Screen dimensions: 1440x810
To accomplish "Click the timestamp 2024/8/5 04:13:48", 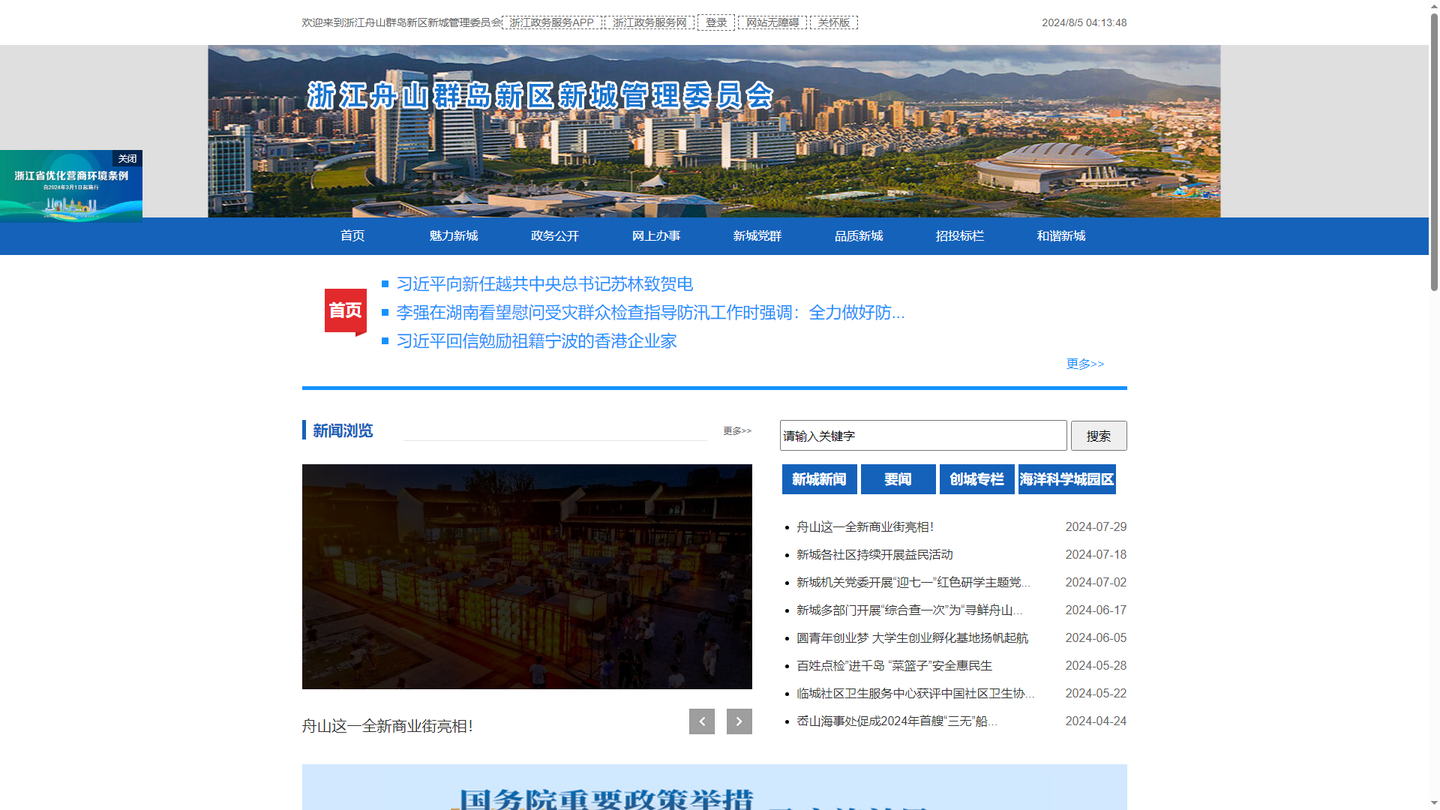I will coord(1084,22).
